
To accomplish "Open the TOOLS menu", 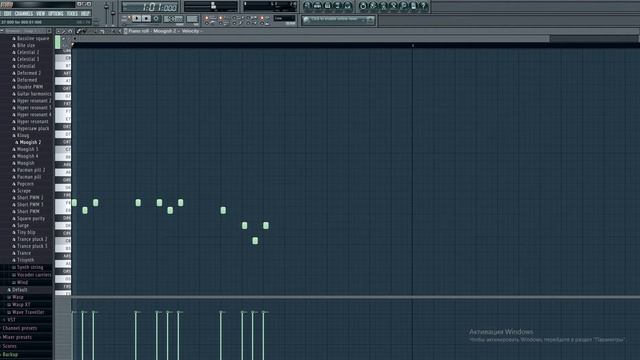I will coord(72,13).
